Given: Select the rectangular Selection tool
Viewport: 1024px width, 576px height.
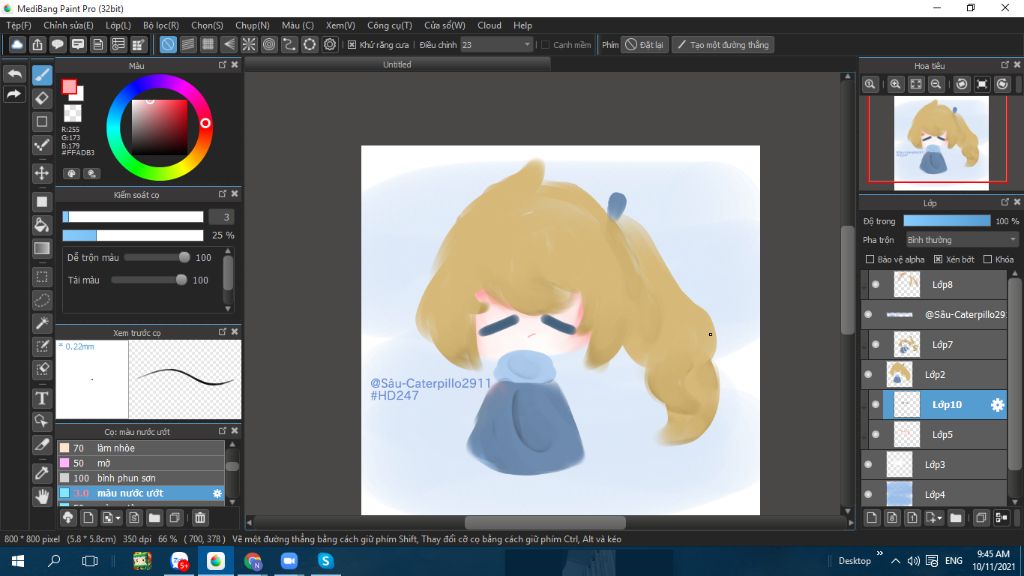Looking at the screenshot, I should point(42,277).
